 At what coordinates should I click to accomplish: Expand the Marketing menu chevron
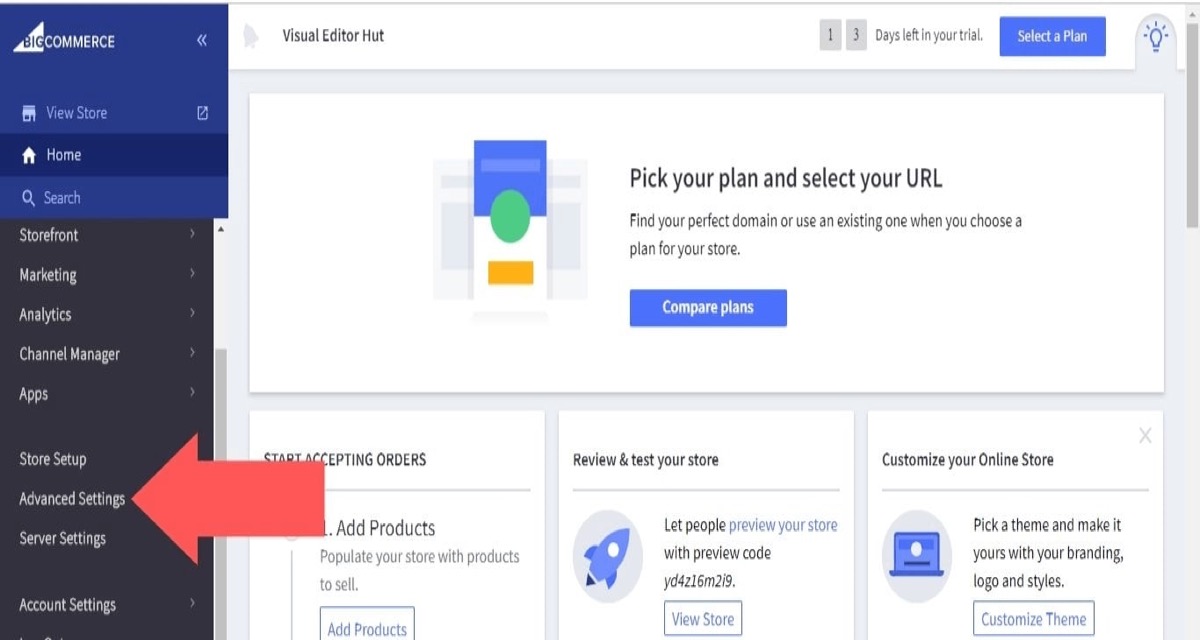point(192,274)
